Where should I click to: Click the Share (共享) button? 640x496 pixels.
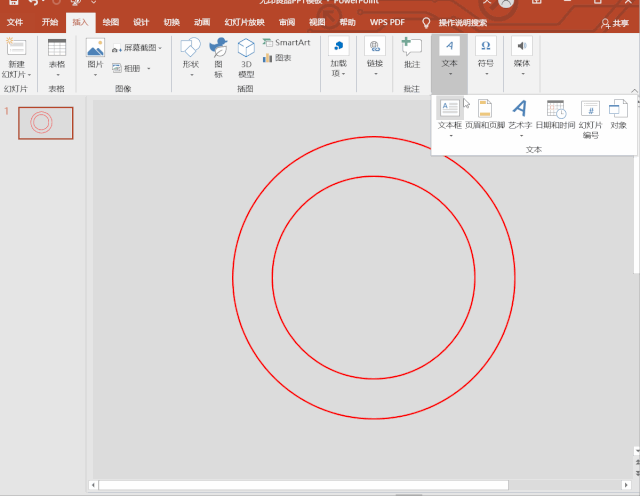click(615, 22)
